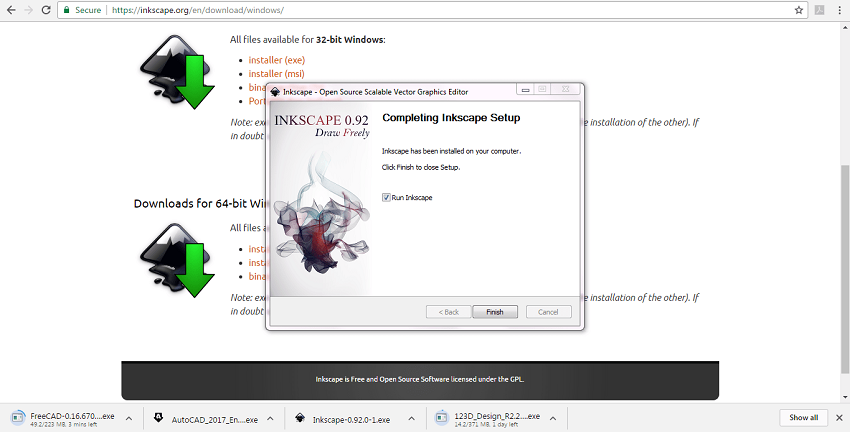Close the downloads bar with the X
850x432 pixels.
(x=839, y=417)
